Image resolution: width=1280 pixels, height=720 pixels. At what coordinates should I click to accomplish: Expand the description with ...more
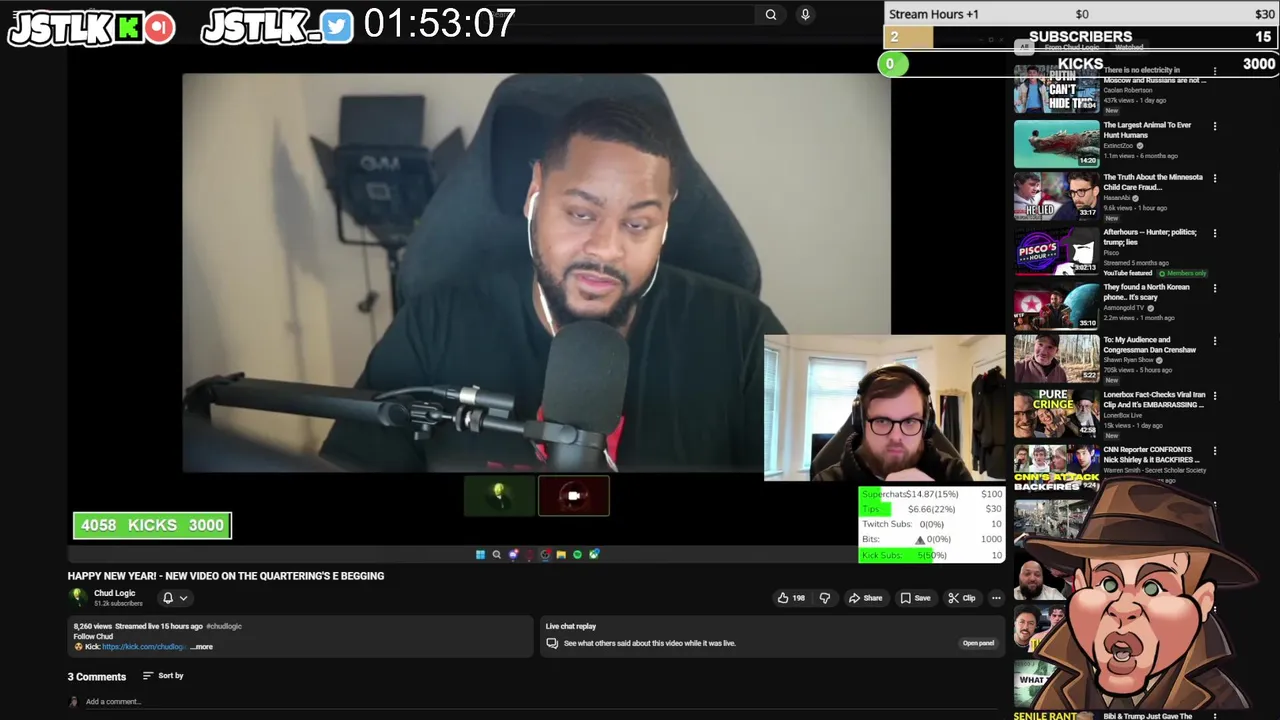click(x=202, y=647)
